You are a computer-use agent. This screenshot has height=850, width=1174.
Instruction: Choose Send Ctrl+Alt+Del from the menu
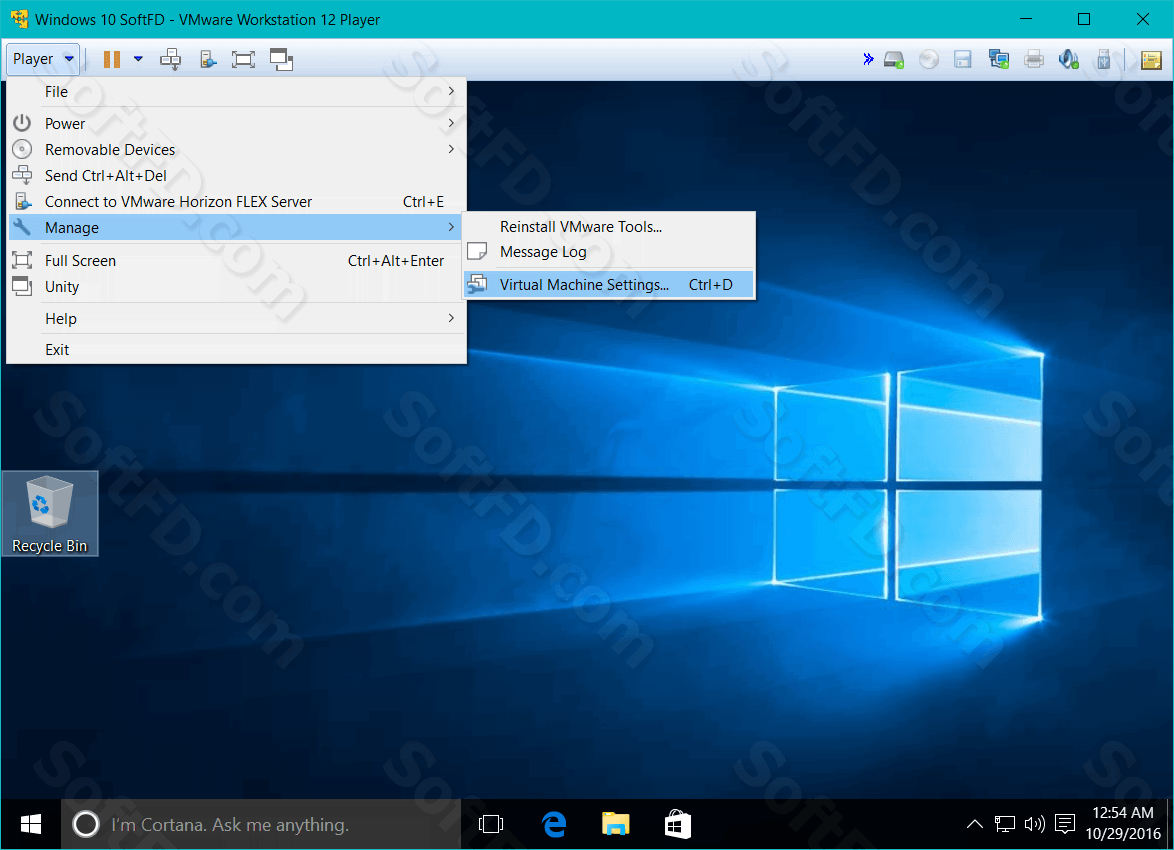[x=237, y=176]
